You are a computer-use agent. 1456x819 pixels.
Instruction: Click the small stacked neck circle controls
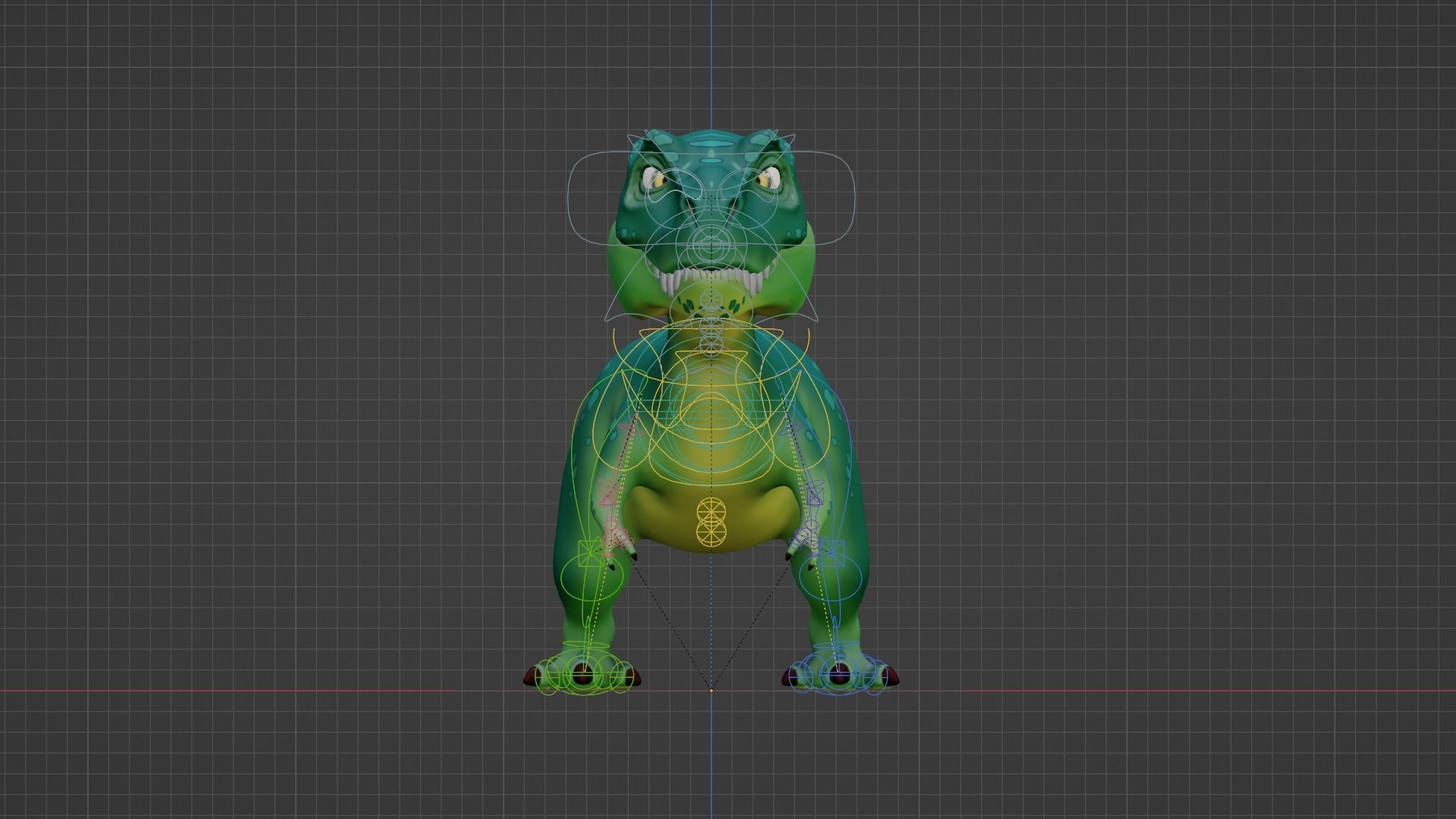(x=711, y=326)
